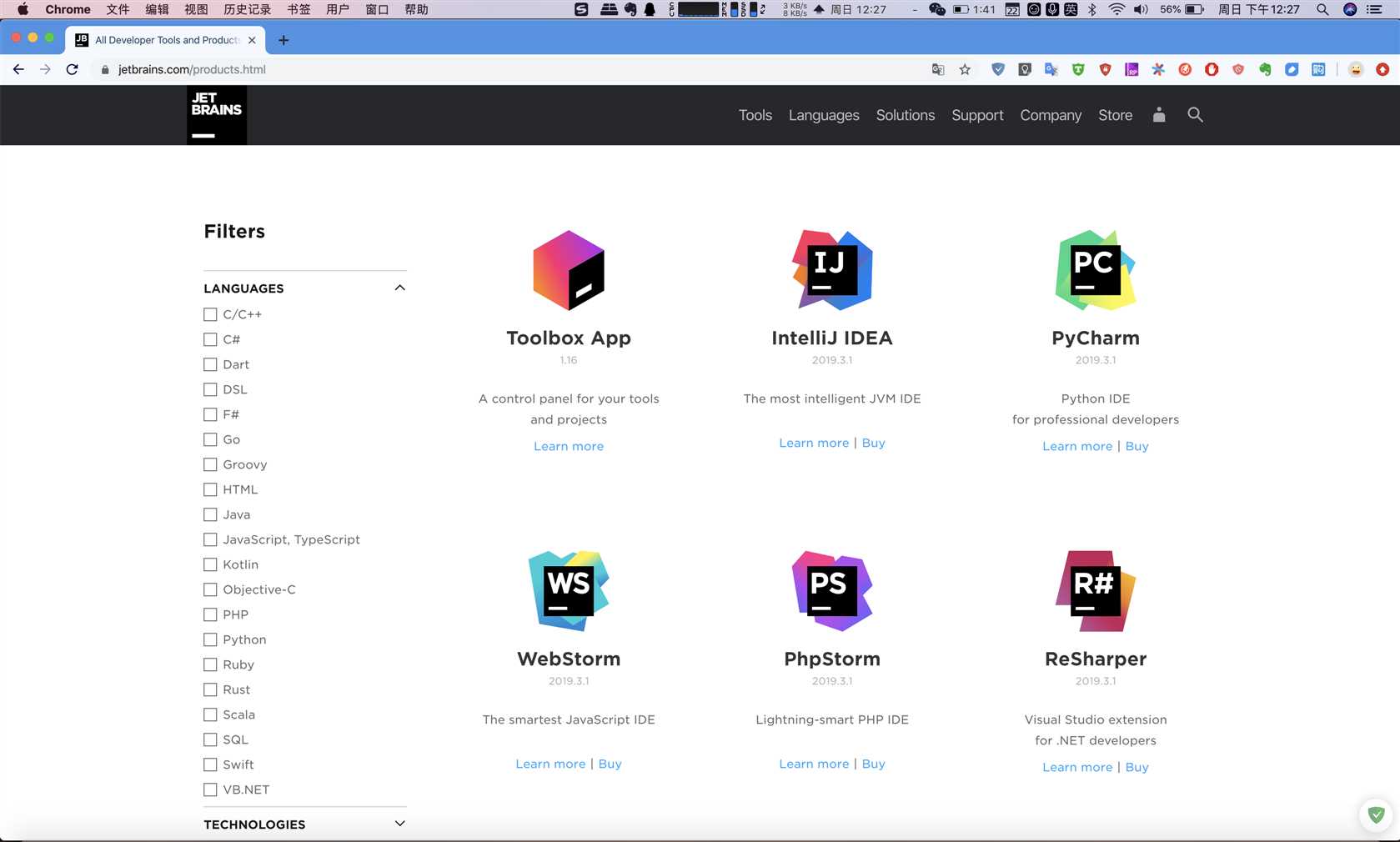Click Buy under PhpStorm
This screenshot has width=1400, height=842.
[x=873, y=764]
